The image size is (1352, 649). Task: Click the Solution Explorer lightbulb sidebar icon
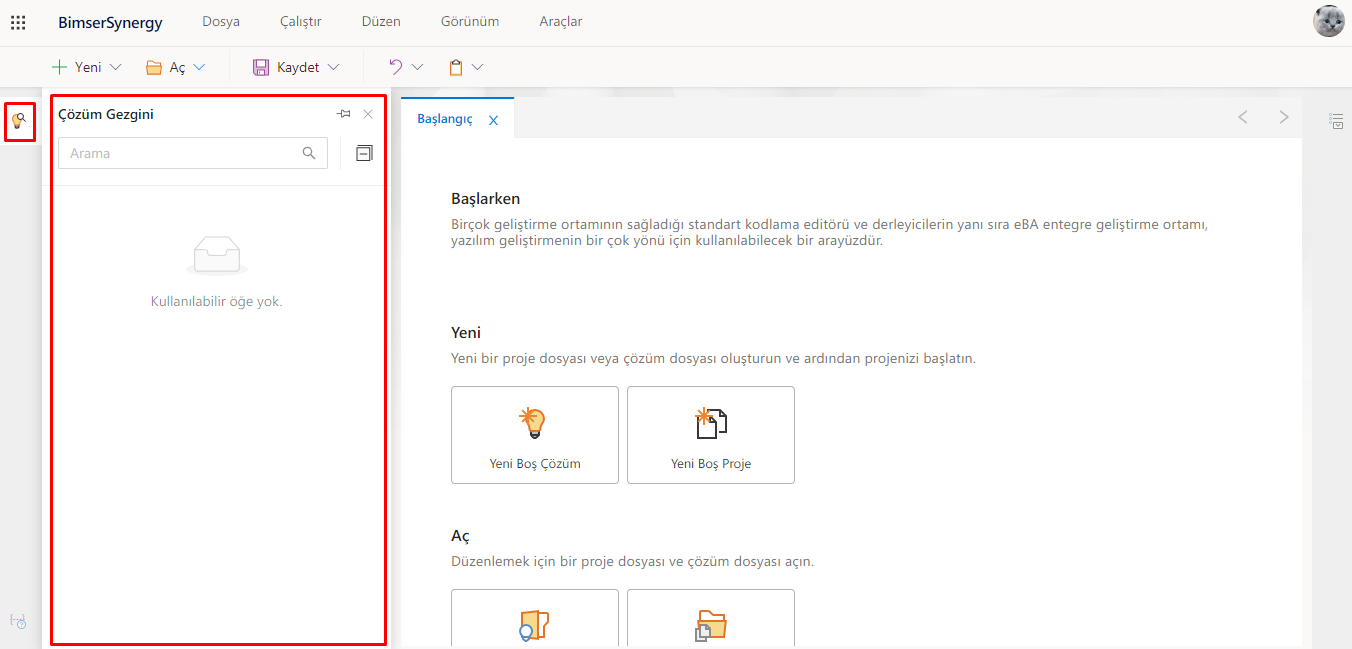click(x=19, y=121)
